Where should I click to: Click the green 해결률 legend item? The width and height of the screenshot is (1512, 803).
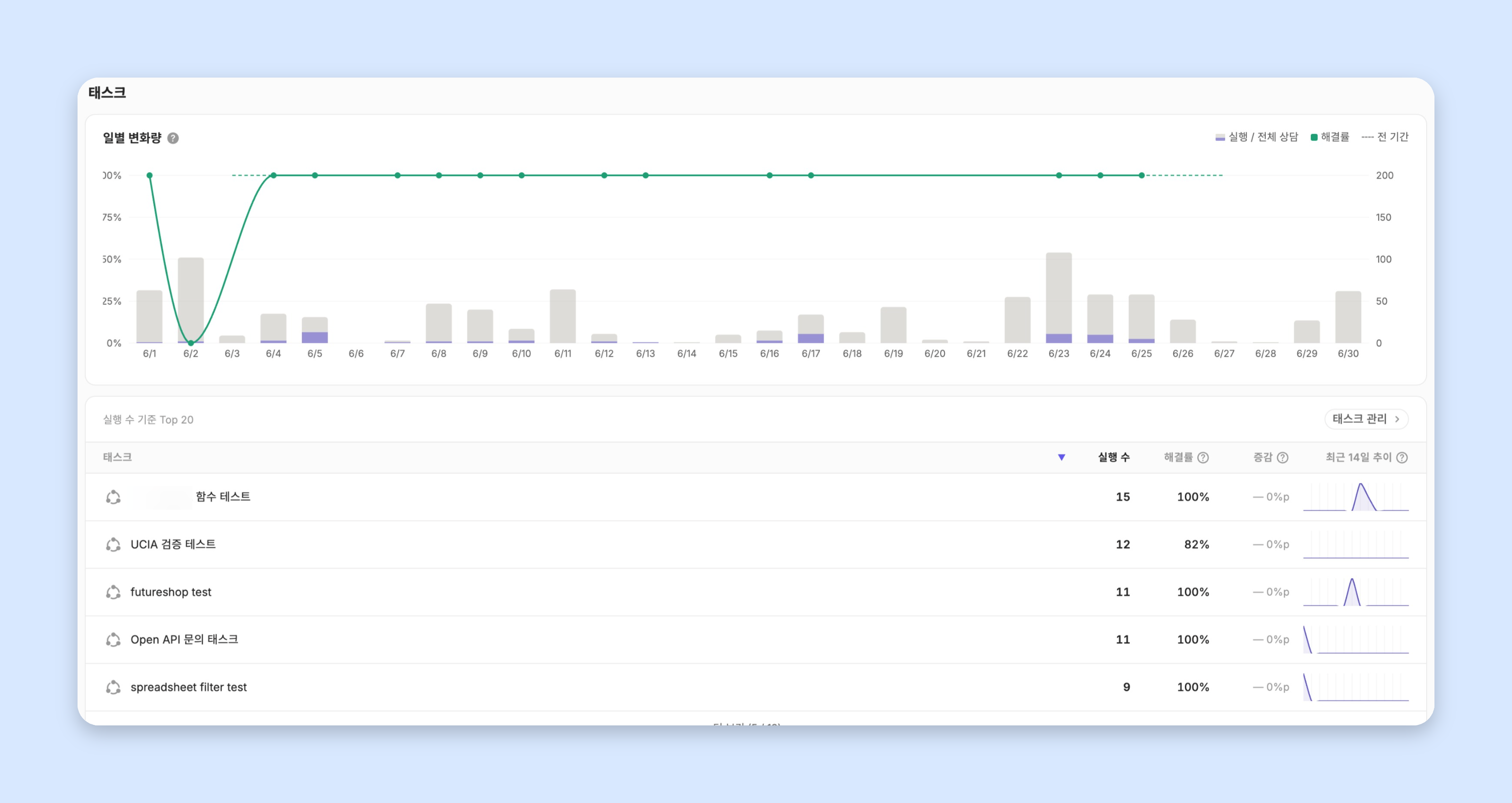pyautogui.click(x=1330, y=137)
